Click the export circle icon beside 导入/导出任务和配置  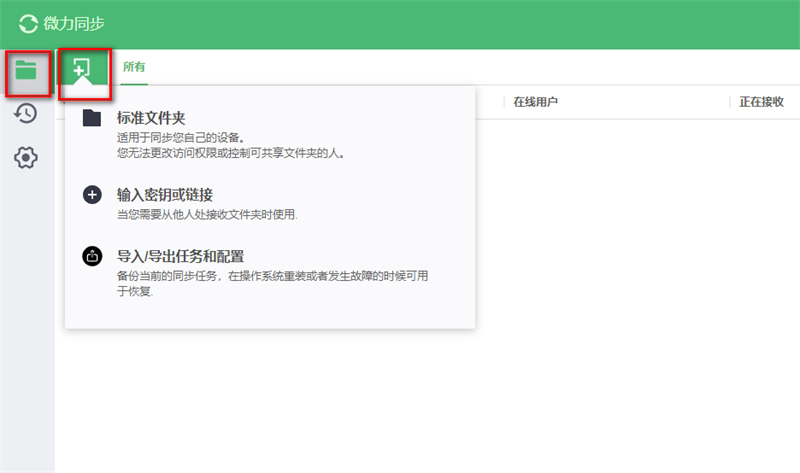pyautogui.click(x=92, y=256)
